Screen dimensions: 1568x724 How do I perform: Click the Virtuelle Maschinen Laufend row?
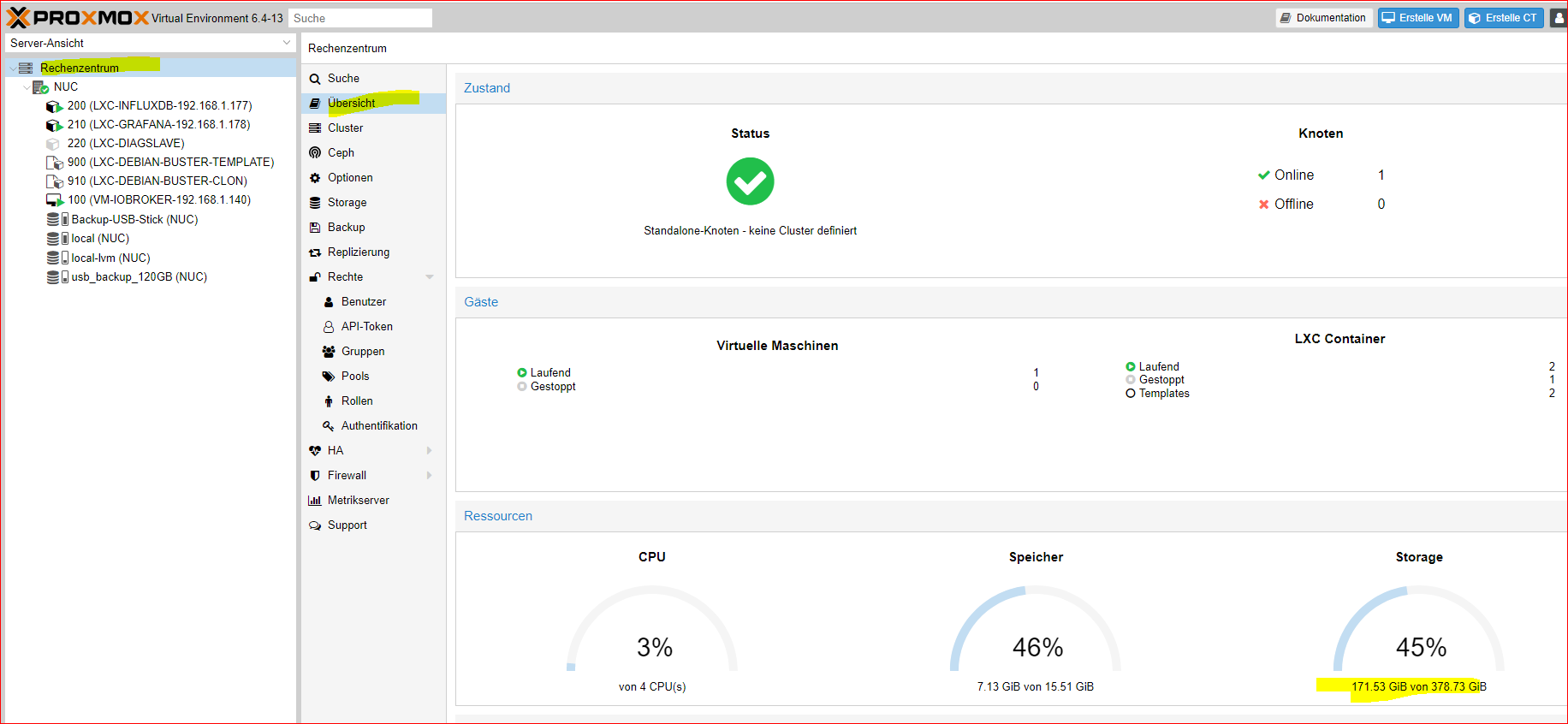[778, 373]
